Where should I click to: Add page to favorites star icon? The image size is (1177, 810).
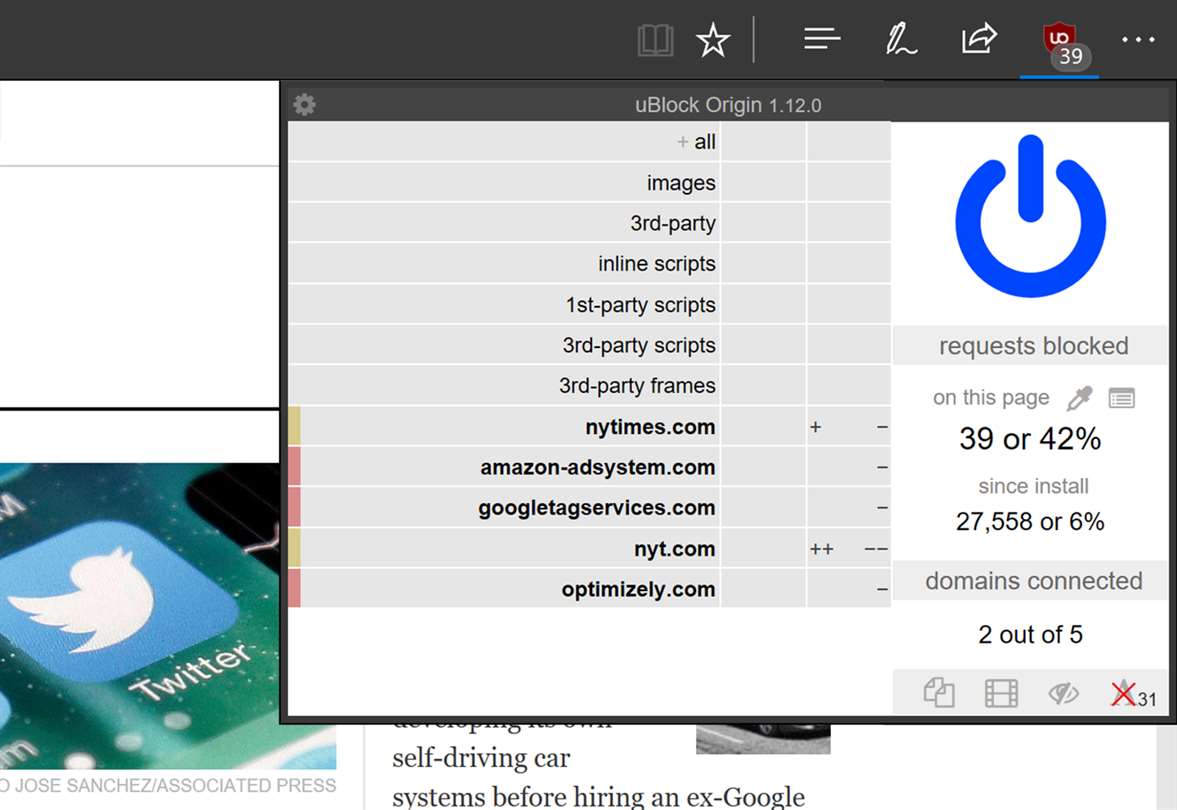(x=712, y=40)
